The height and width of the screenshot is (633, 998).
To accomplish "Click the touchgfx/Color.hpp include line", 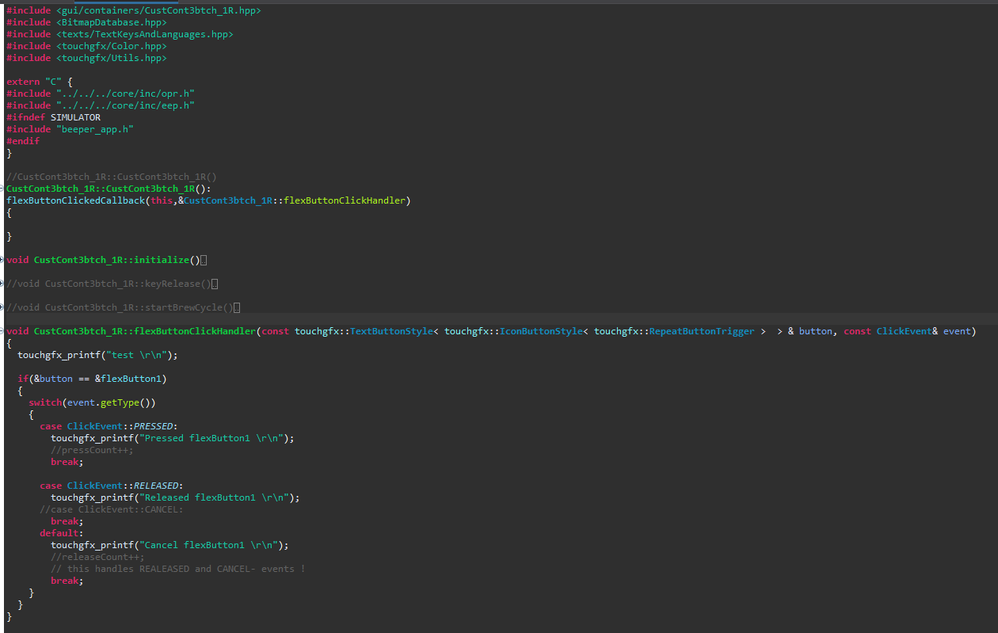I will point(87,46).
